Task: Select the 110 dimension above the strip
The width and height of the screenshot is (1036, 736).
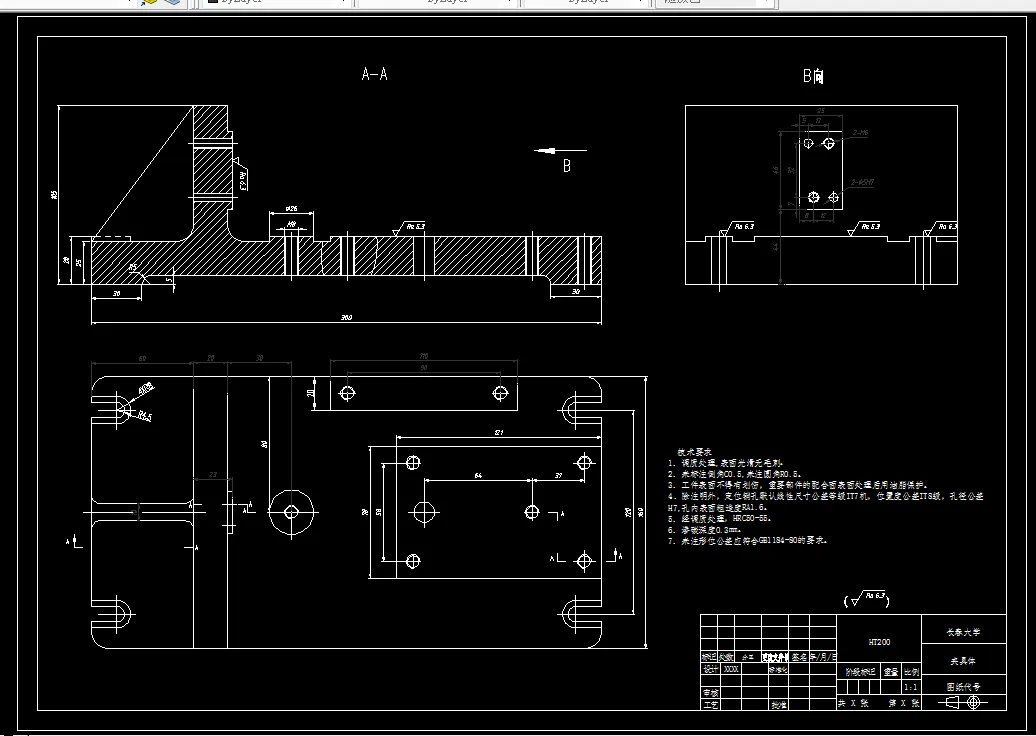Action: point(424,356)
